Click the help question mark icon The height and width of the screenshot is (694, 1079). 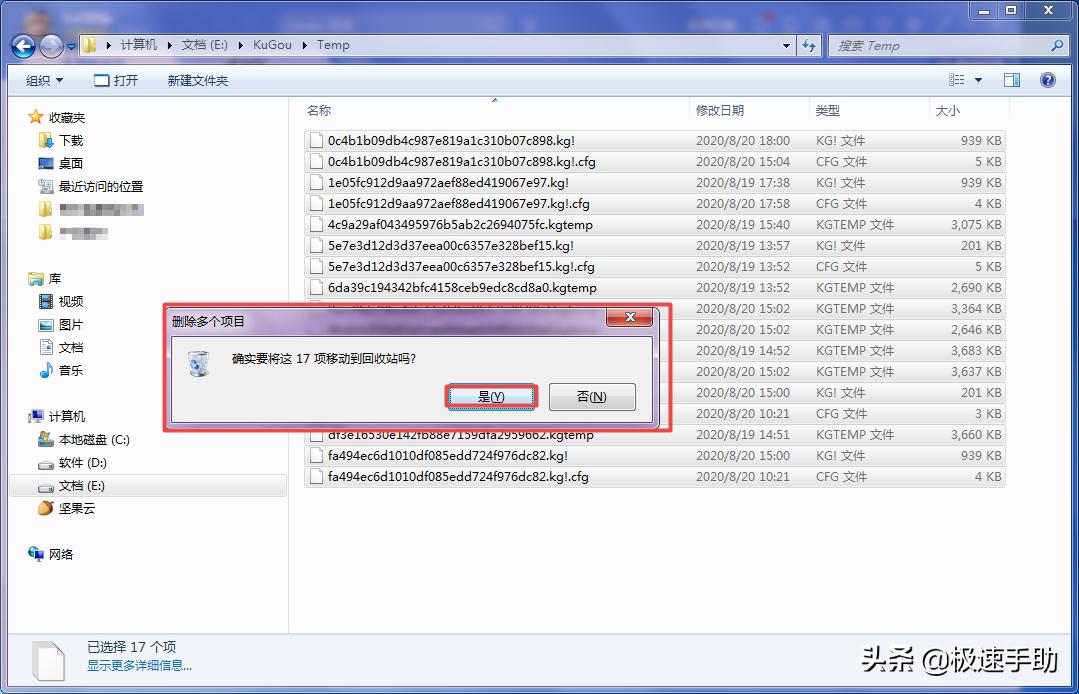[1047, 80]
